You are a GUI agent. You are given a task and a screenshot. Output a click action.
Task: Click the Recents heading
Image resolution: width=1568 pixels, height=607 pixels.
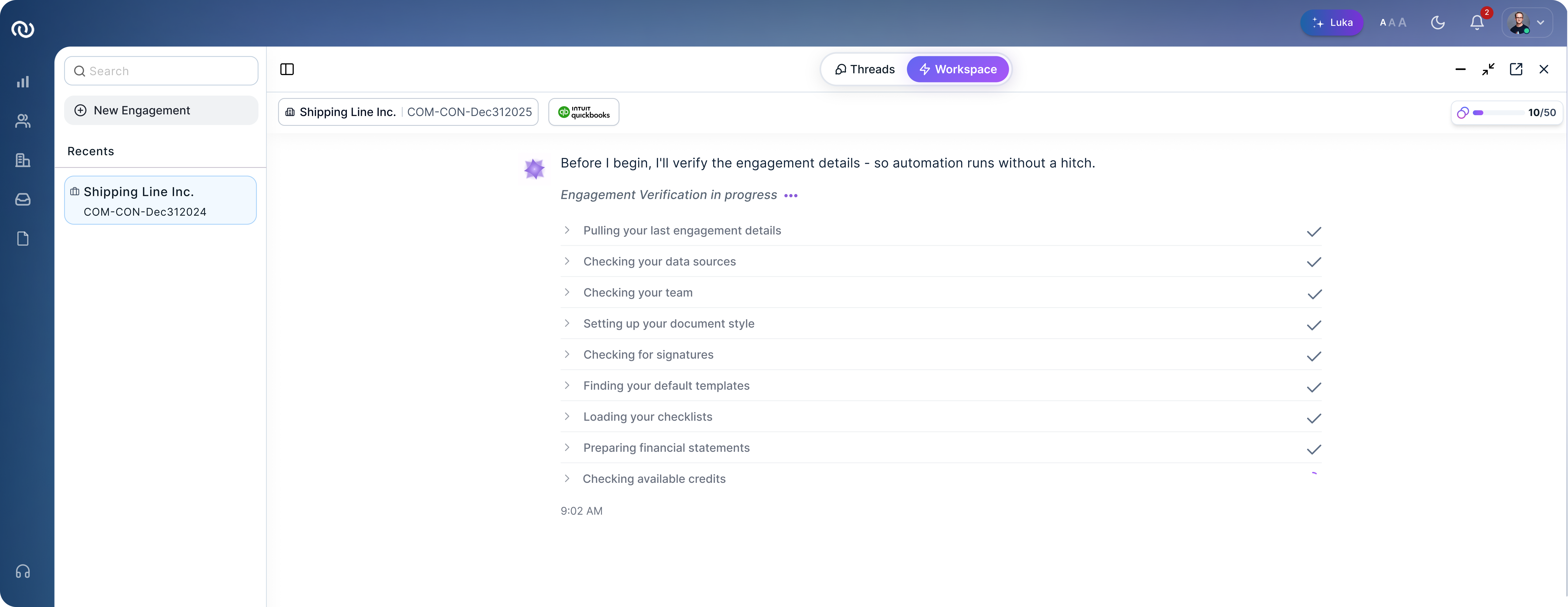[x=91, y=152]
